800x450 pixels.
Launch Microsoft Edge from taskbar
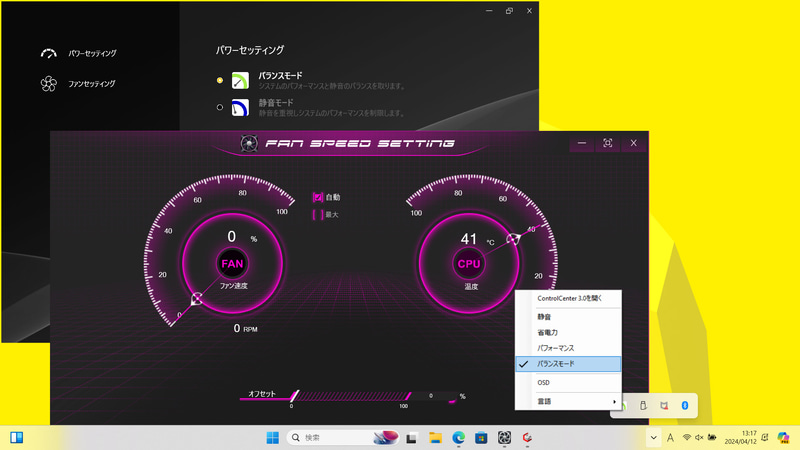coord(458,438)
